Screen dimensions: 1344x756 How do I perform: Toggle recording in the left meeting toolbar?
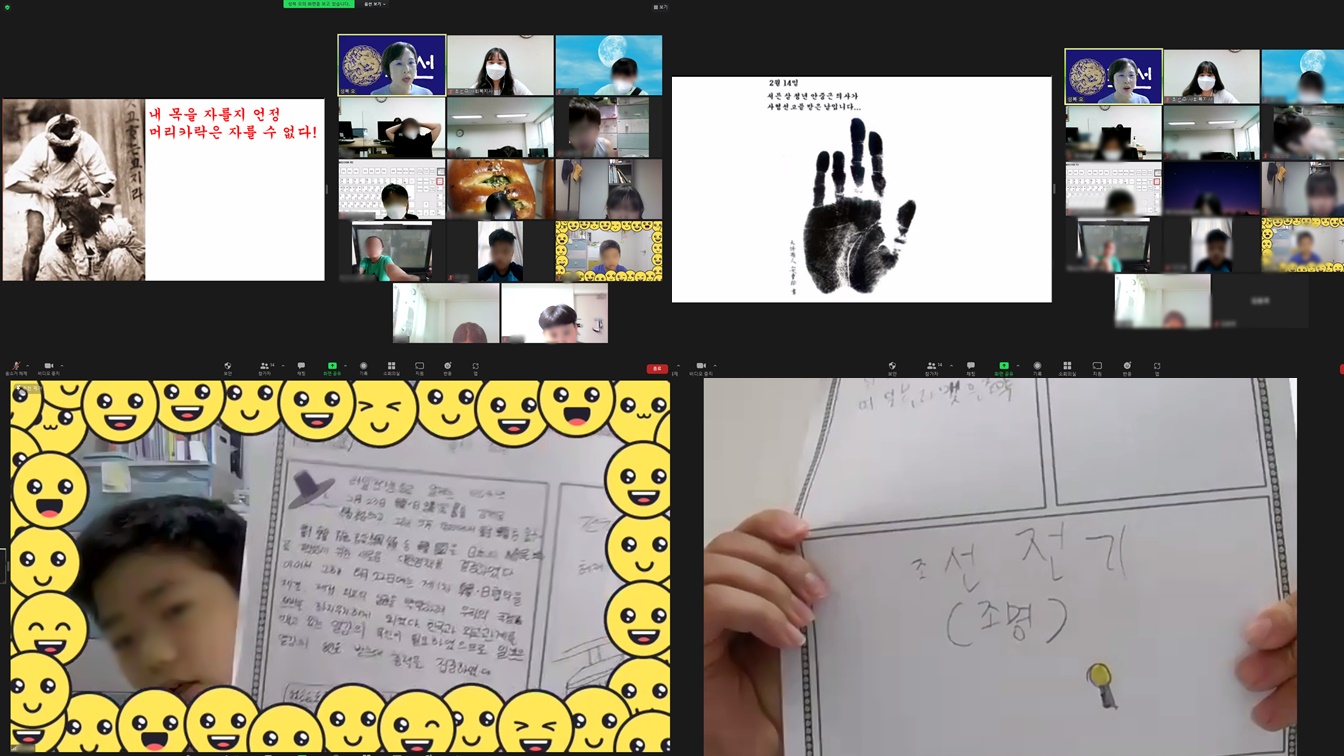click(x=363, y=367)
